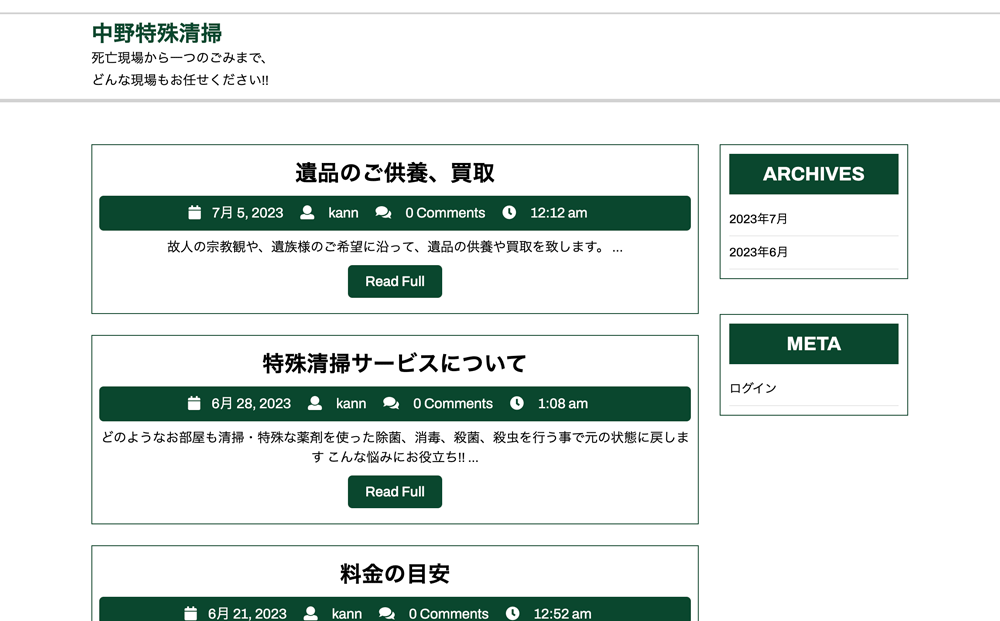
Task: Click user icon in 特殊清掃サービス post meta
Action: tap(315, 403)
